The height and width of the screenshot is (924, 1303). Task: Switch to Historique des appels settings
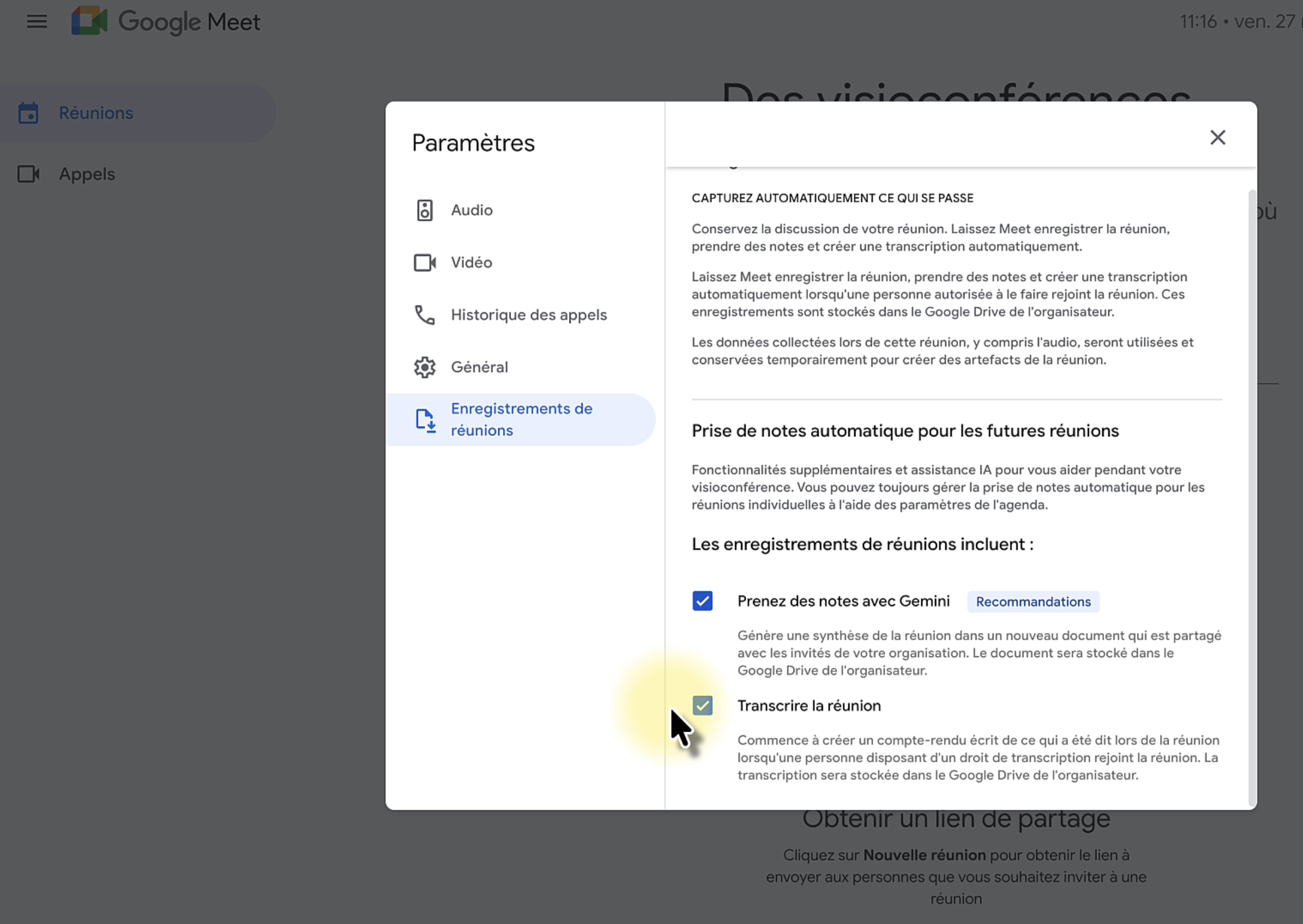tap(528, 315)
